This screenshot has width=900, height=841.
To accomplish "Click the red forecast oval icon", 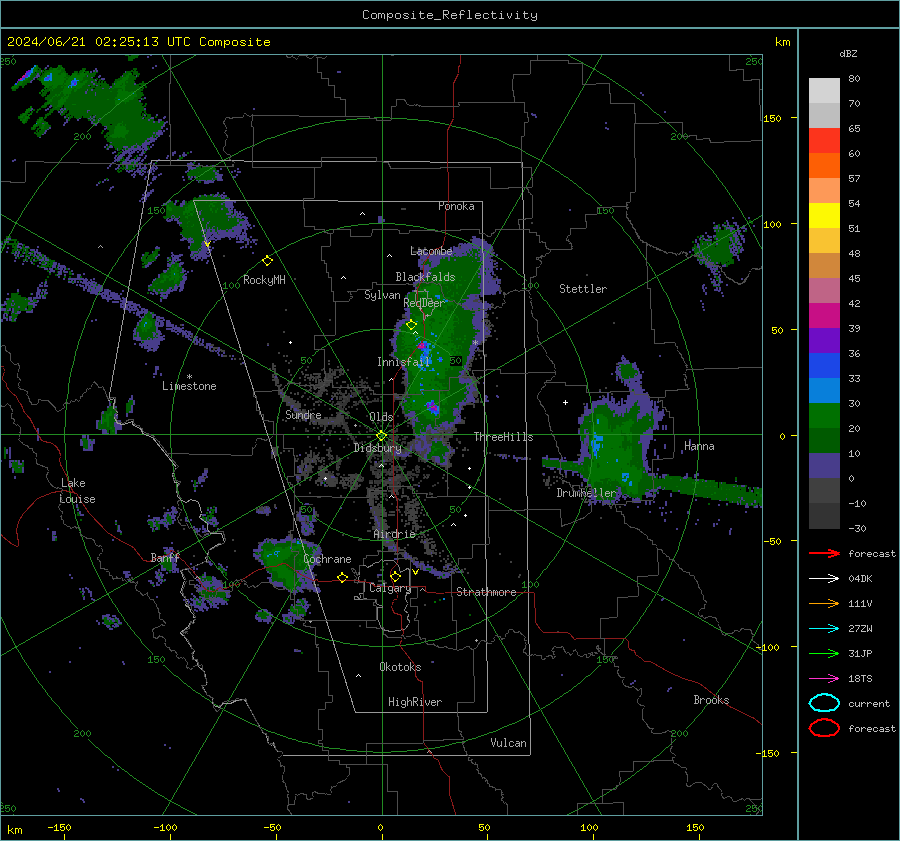I will (x=824, y=728).
